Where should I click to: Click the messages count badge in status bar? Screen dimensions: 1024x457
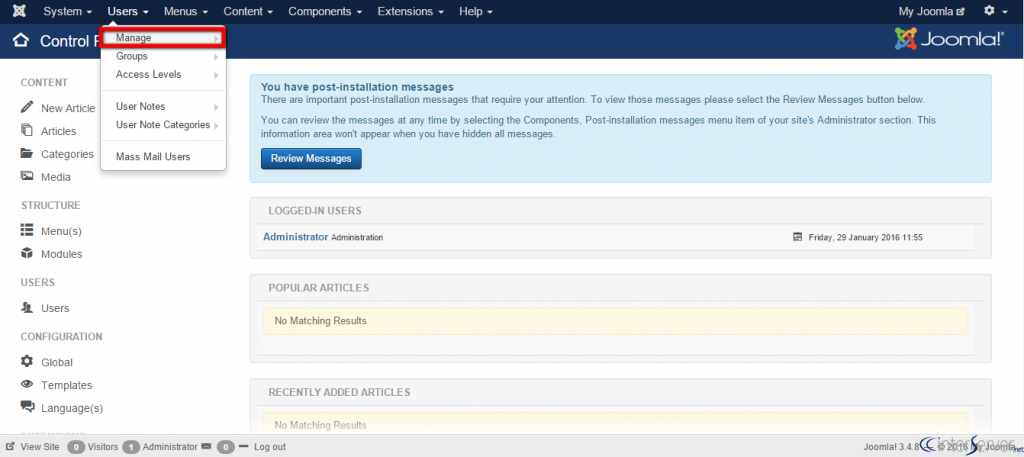tap(225, 447)
